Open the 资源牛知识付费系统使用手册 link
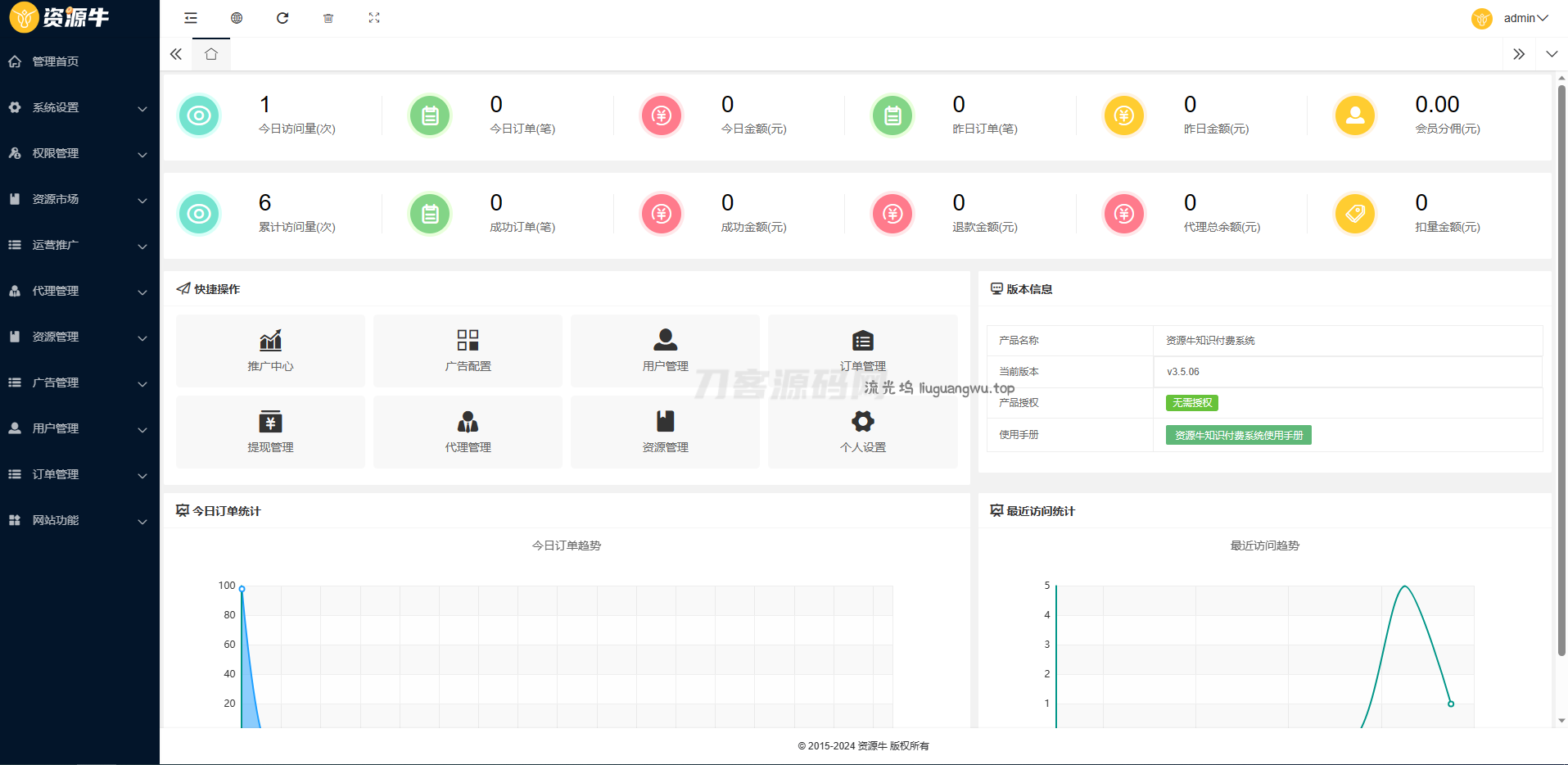1568x765 pixels. click(1238, 435)
